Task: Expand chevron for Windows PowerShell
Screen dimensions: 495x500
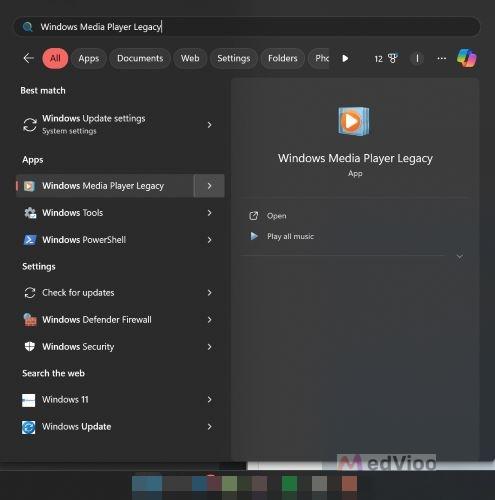Action: click(209, 240)
